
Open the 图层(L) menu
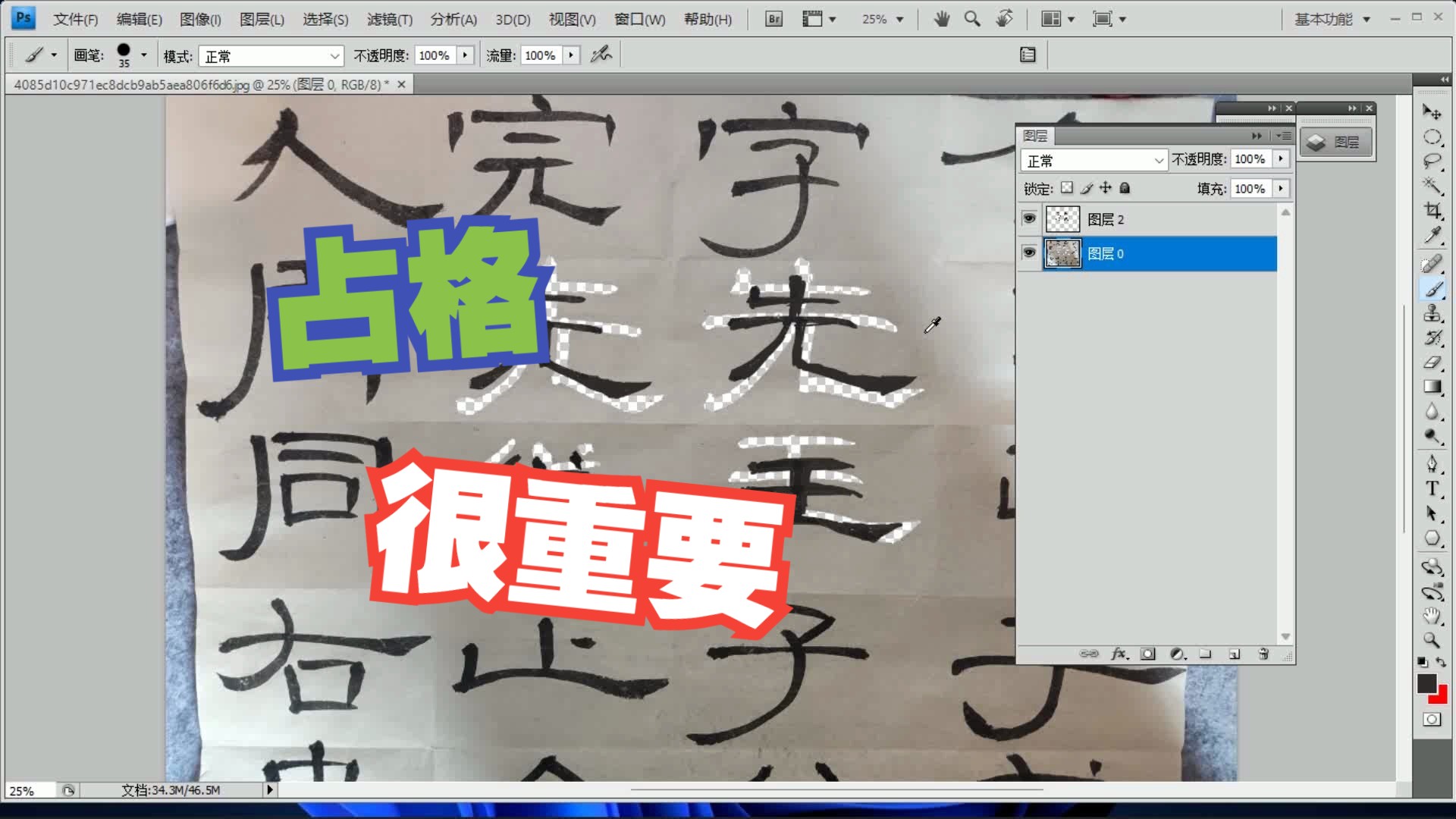click(x=262, y=19)
